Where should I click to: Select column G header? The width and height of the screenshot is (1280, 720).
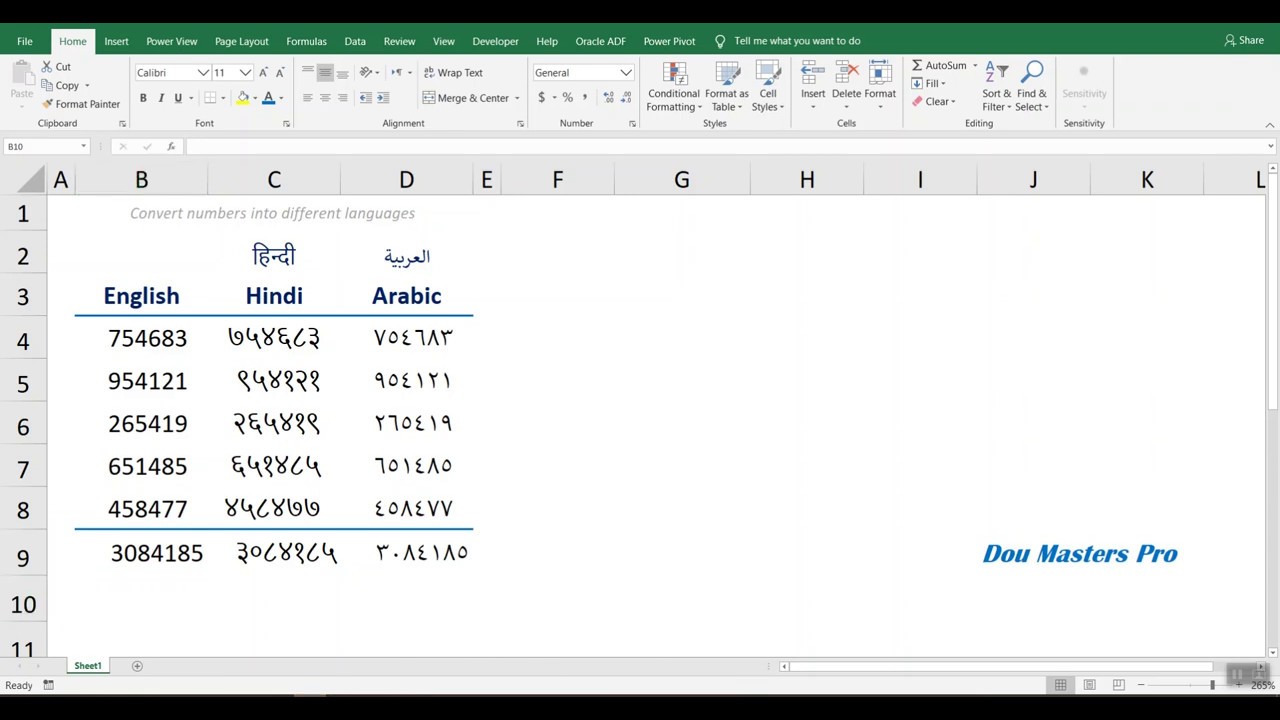coord(682,180)
